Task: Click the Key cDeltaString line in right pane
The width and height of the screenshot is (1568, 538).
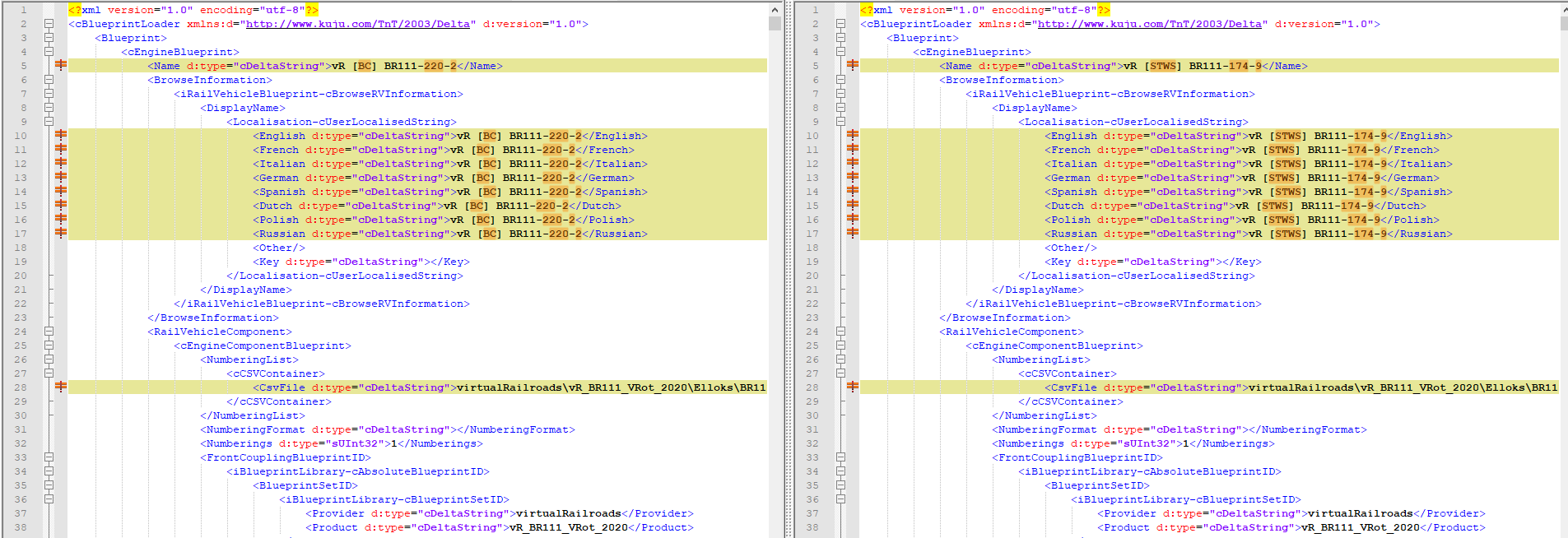Action: (1153, 262)
